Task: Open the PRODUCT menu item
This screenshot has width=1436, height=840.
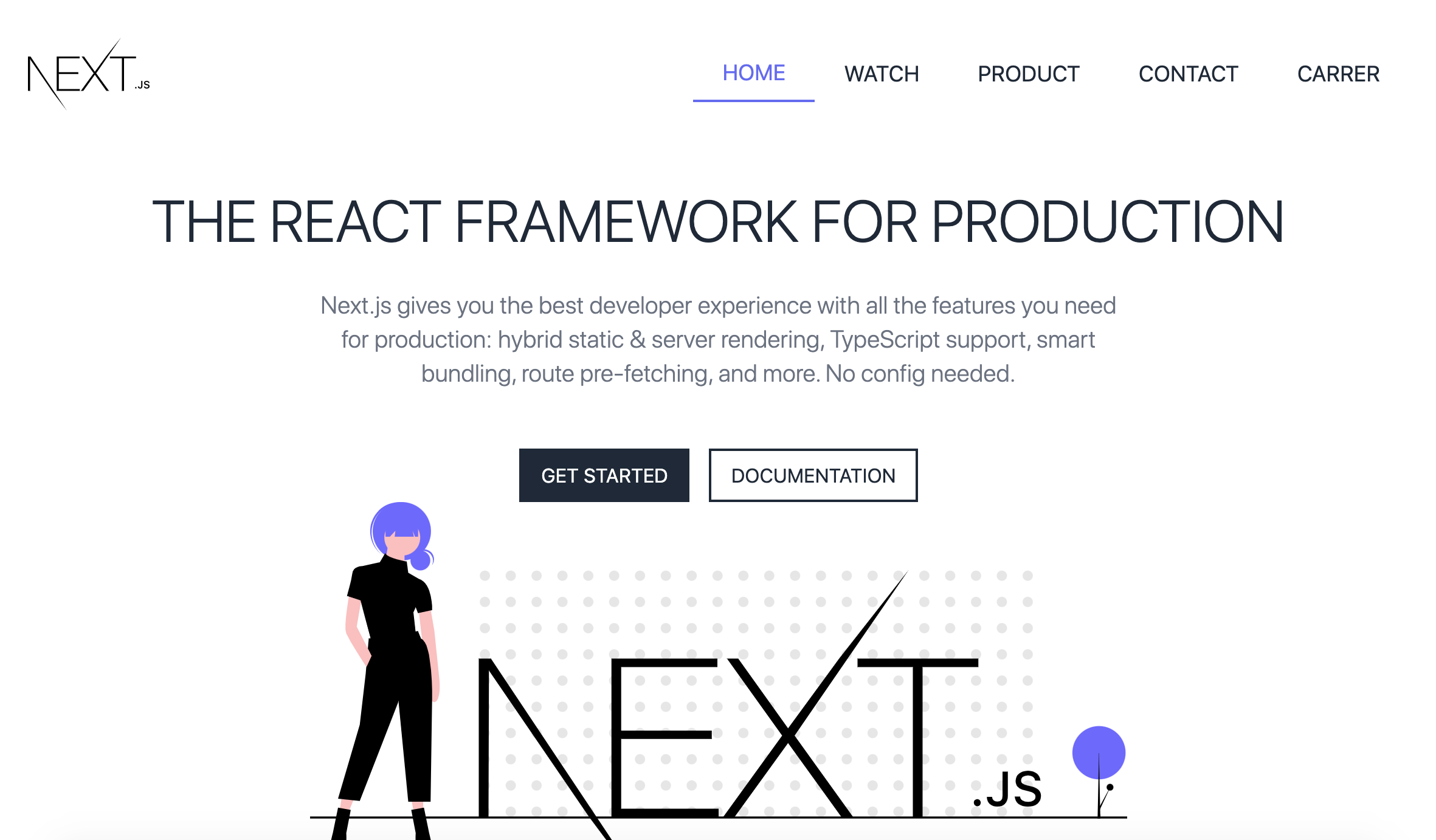Action: click(1028, 72)
